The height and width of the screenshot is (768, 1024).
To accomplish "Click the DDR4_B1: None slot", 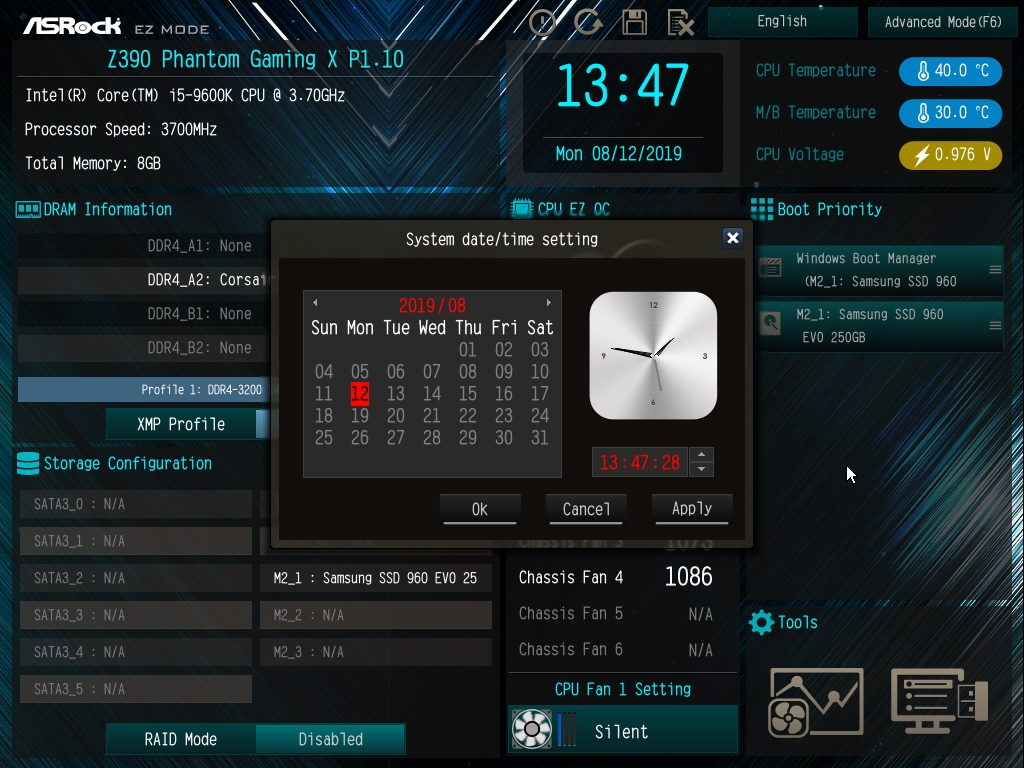I will click(144, 314).
